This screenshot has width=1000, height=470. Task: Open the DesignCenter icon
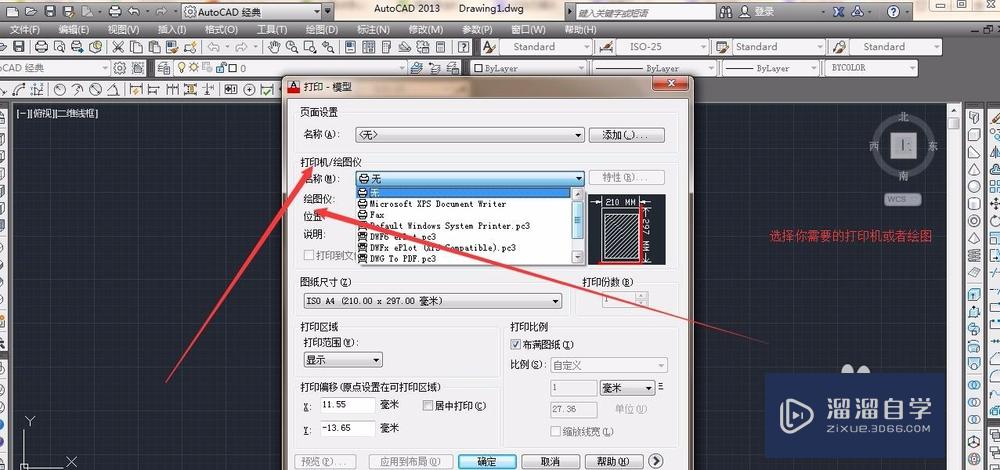point(369,47)
